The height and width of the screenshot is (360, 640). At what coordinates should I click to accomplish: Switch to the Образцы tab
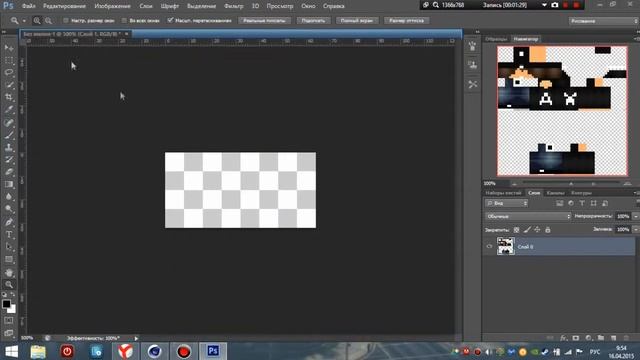(x=496, y=39)
